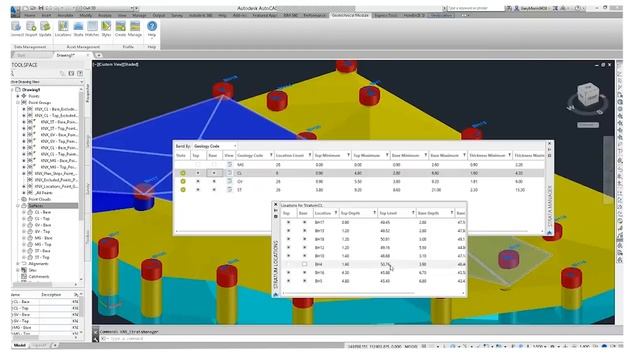Click the Toolspace panorama icon beside help
Screen dimensions: 640x360
tap(71, 73)
